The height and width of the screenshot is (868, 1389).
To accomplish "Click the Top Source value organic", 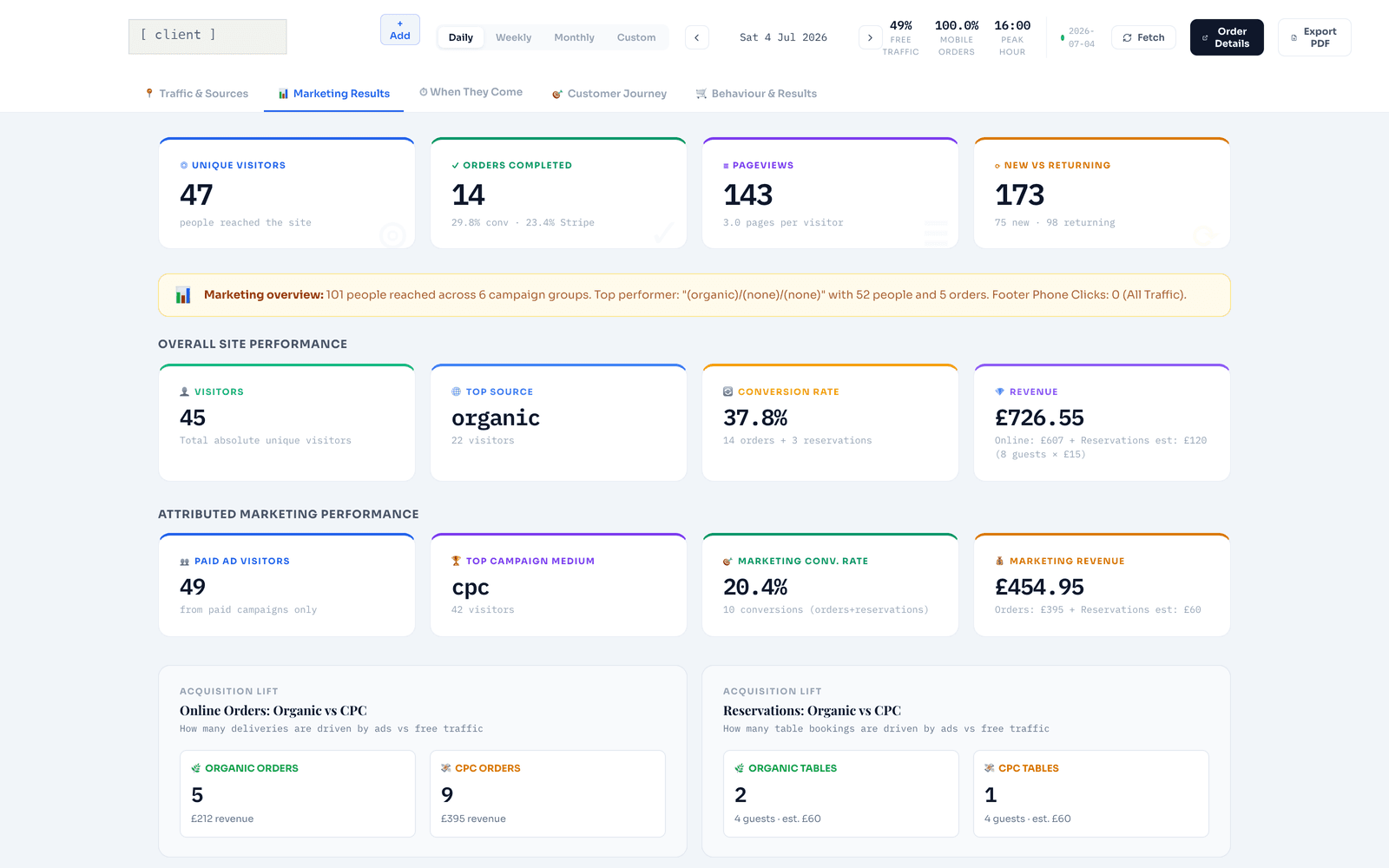I will click(496, 418).
